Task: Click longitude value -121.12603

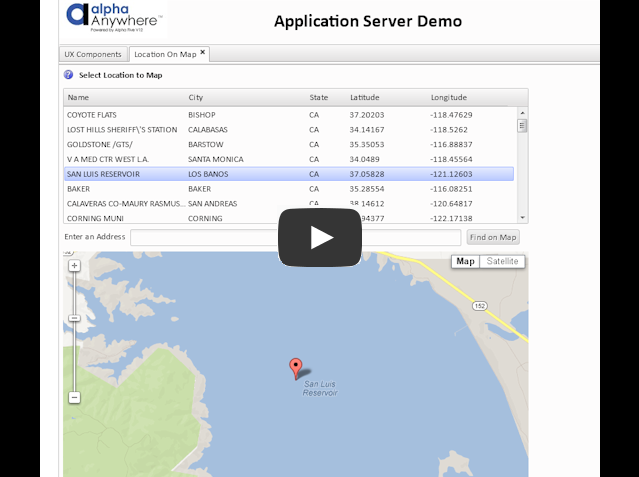Action: pyautogui.click(x=451, y=174)
